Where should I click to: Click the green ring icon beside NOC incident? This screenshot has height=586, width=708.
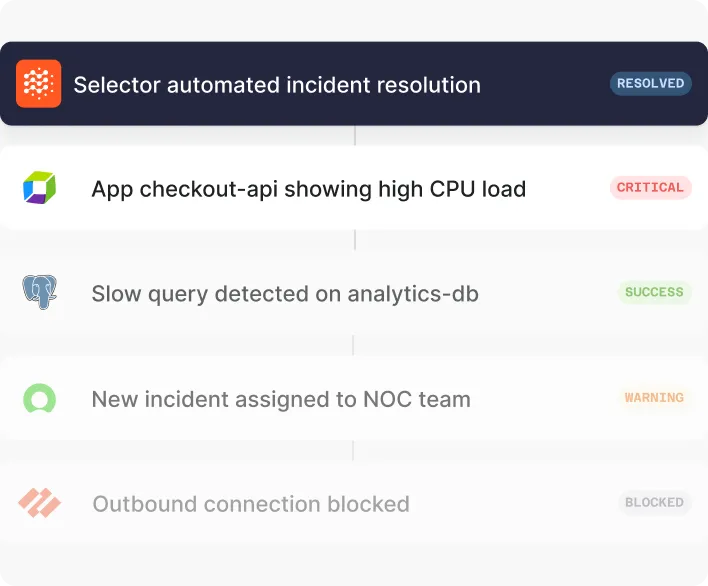39,399
